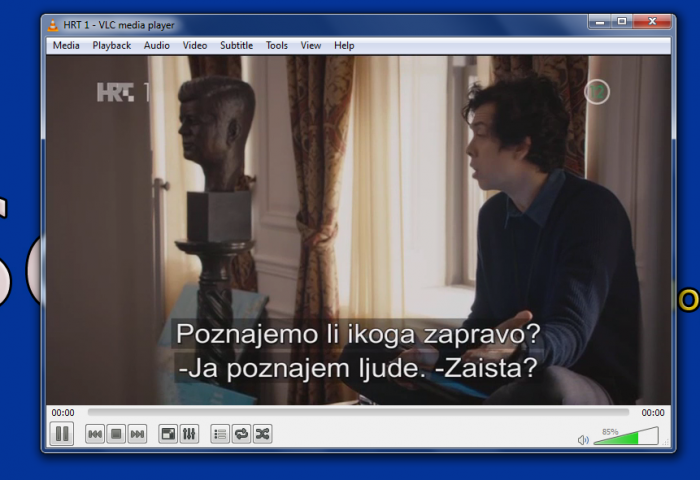The image size is (700, 480).
Task: Toggle loop repeat mode
Action: 242,434
